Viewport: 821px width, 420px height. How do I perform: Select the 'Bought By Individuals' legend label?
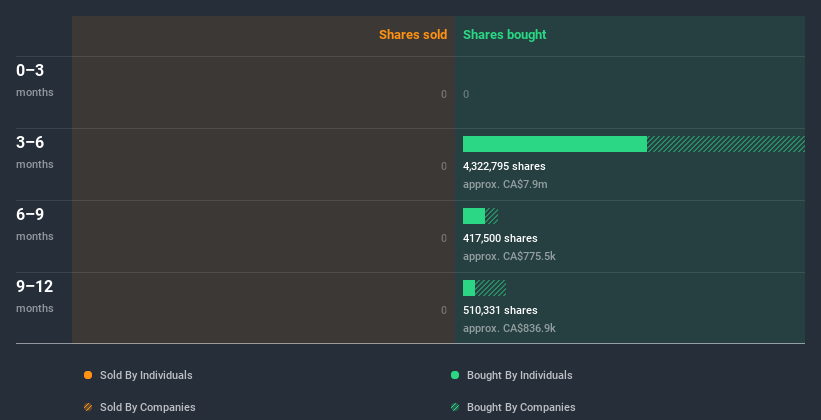[x=519, y=375]
